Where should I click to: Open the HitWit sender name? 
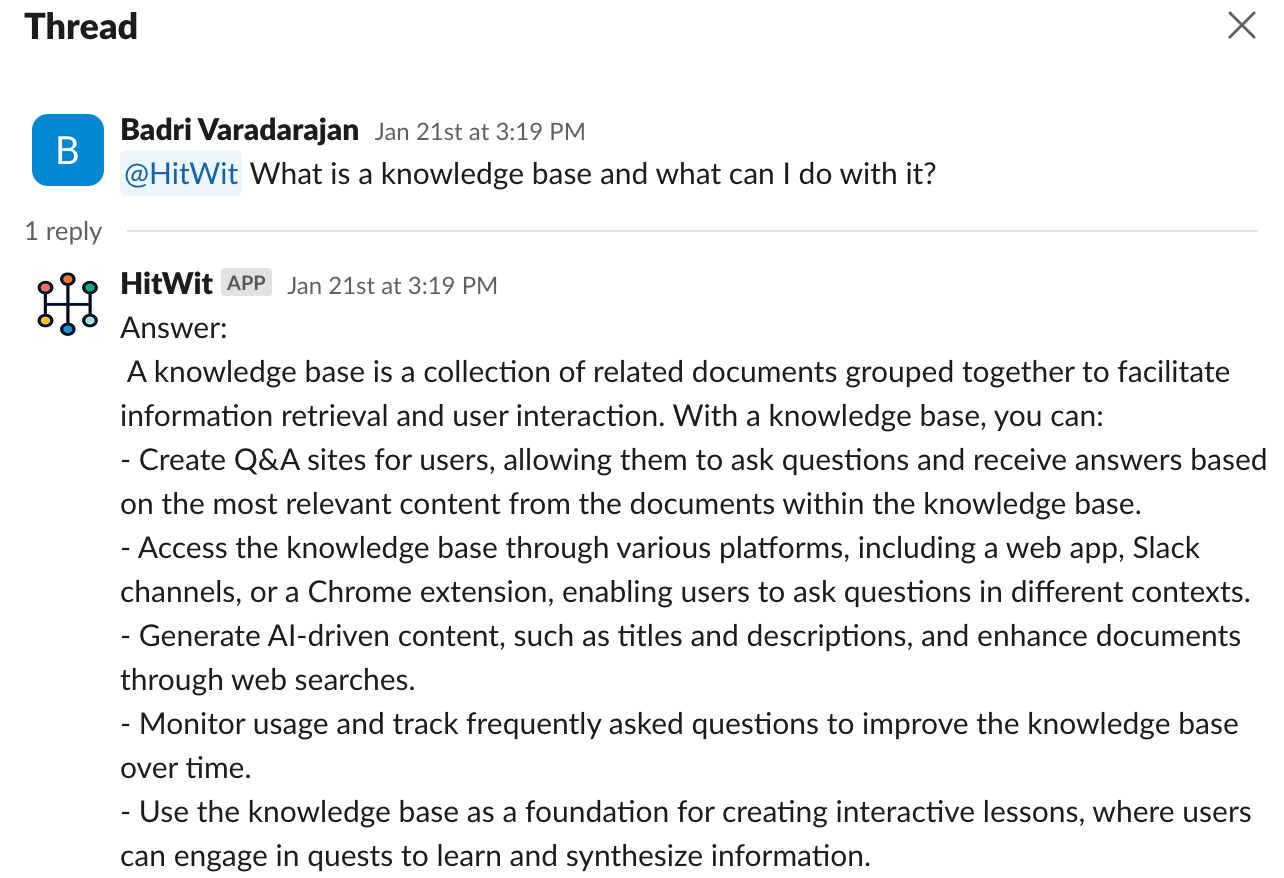(x=166, y=284)
